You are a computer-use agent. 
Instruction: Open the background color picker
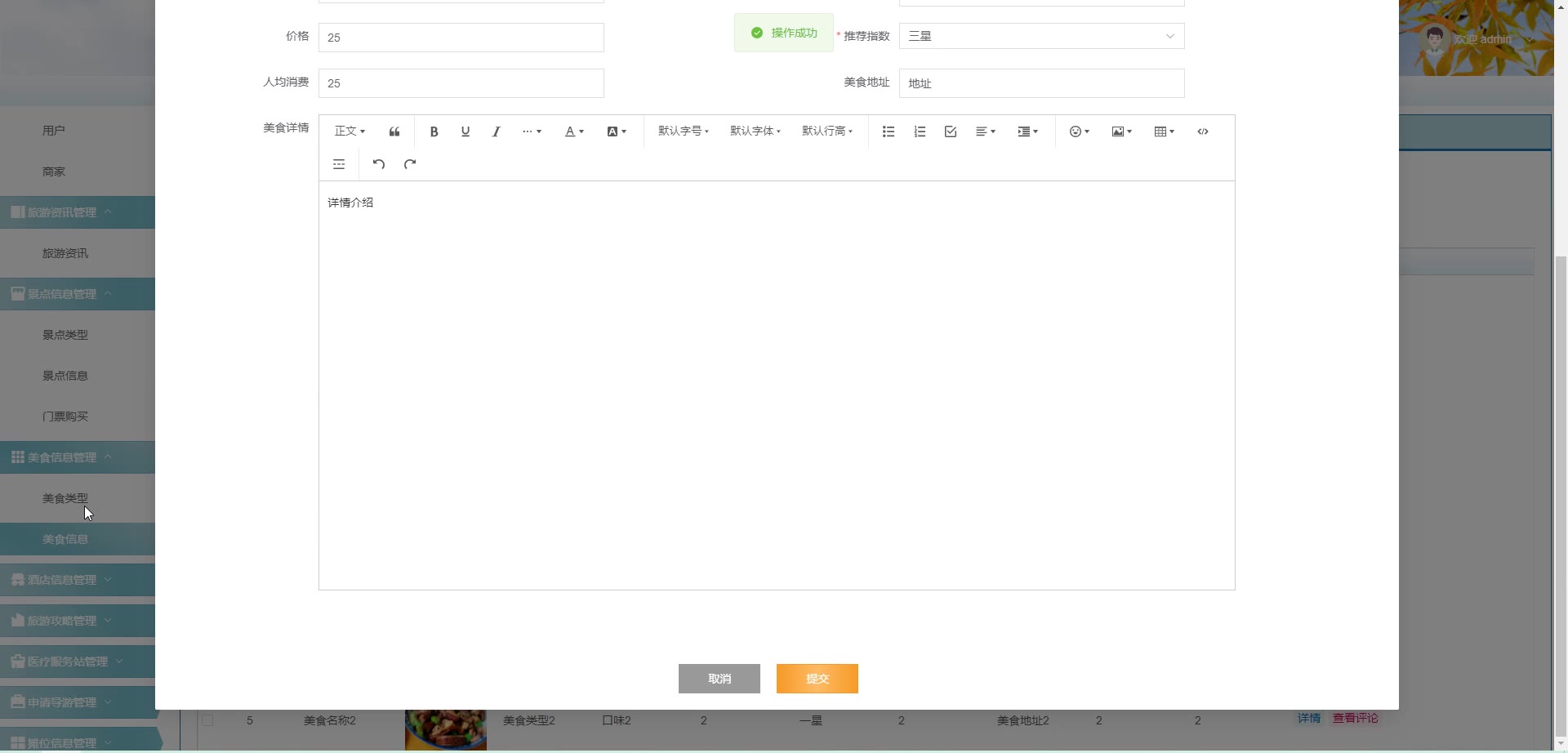[617, 131]
